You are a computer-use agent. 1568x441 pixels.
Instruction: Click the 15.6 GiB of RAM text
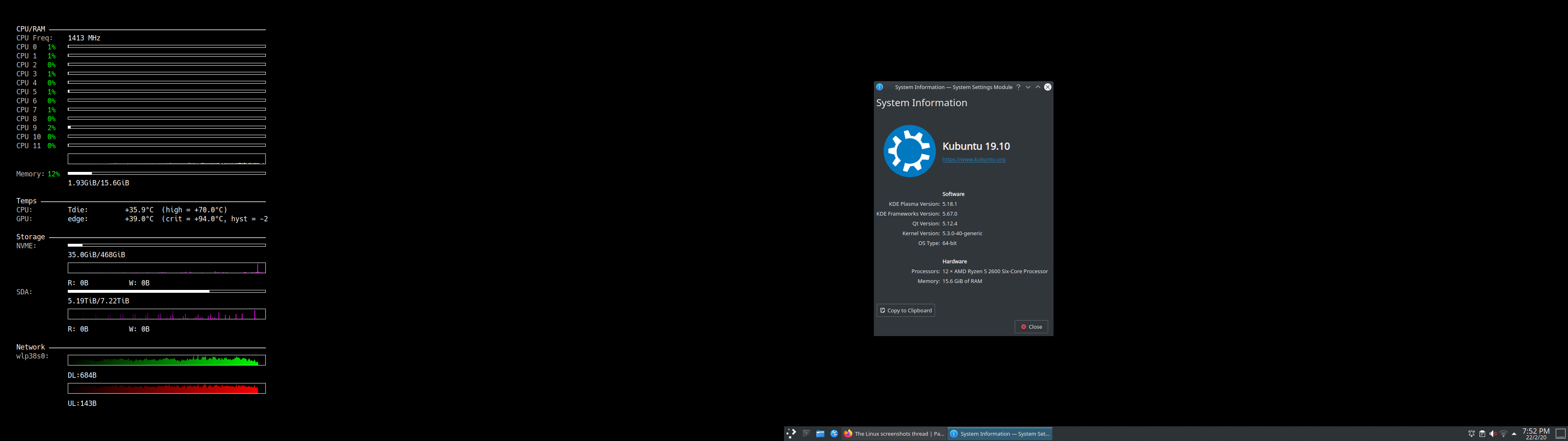[962, 281]
